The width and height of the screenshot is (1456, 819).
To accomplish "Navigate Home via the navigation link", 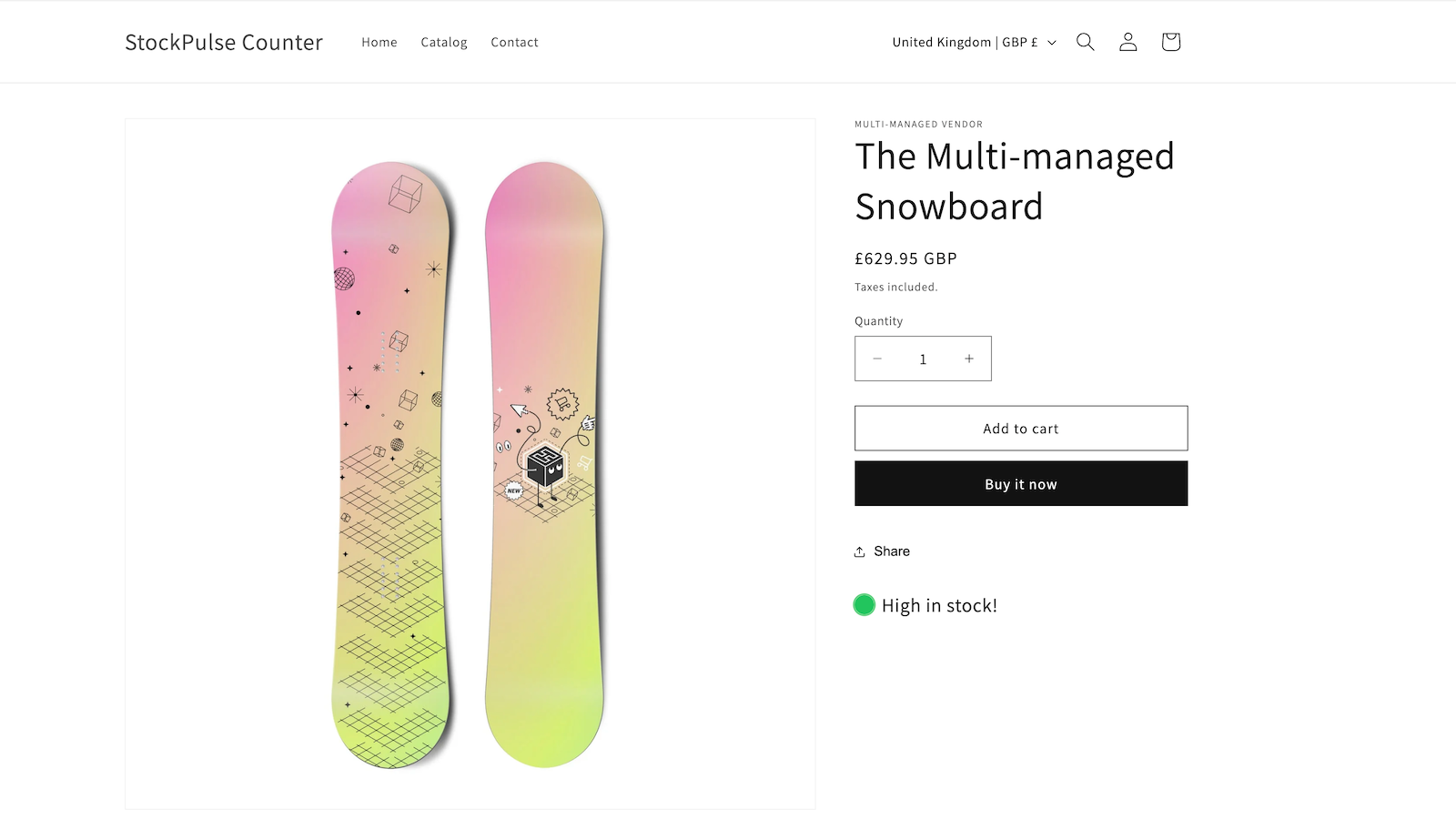I will (x=379, y=42).
